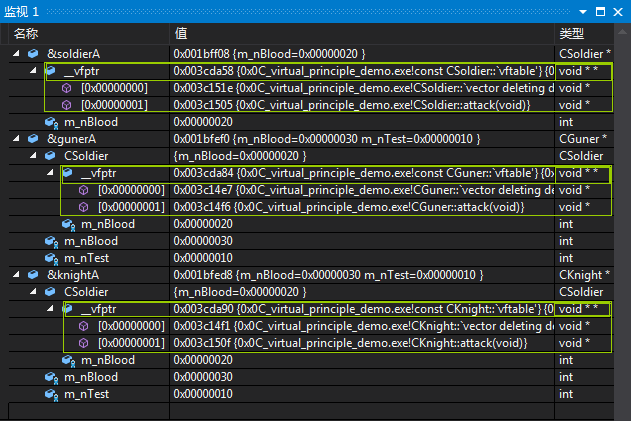
Task: Maximize the 监视 1 watch window
Action: (x=600, y=12)
